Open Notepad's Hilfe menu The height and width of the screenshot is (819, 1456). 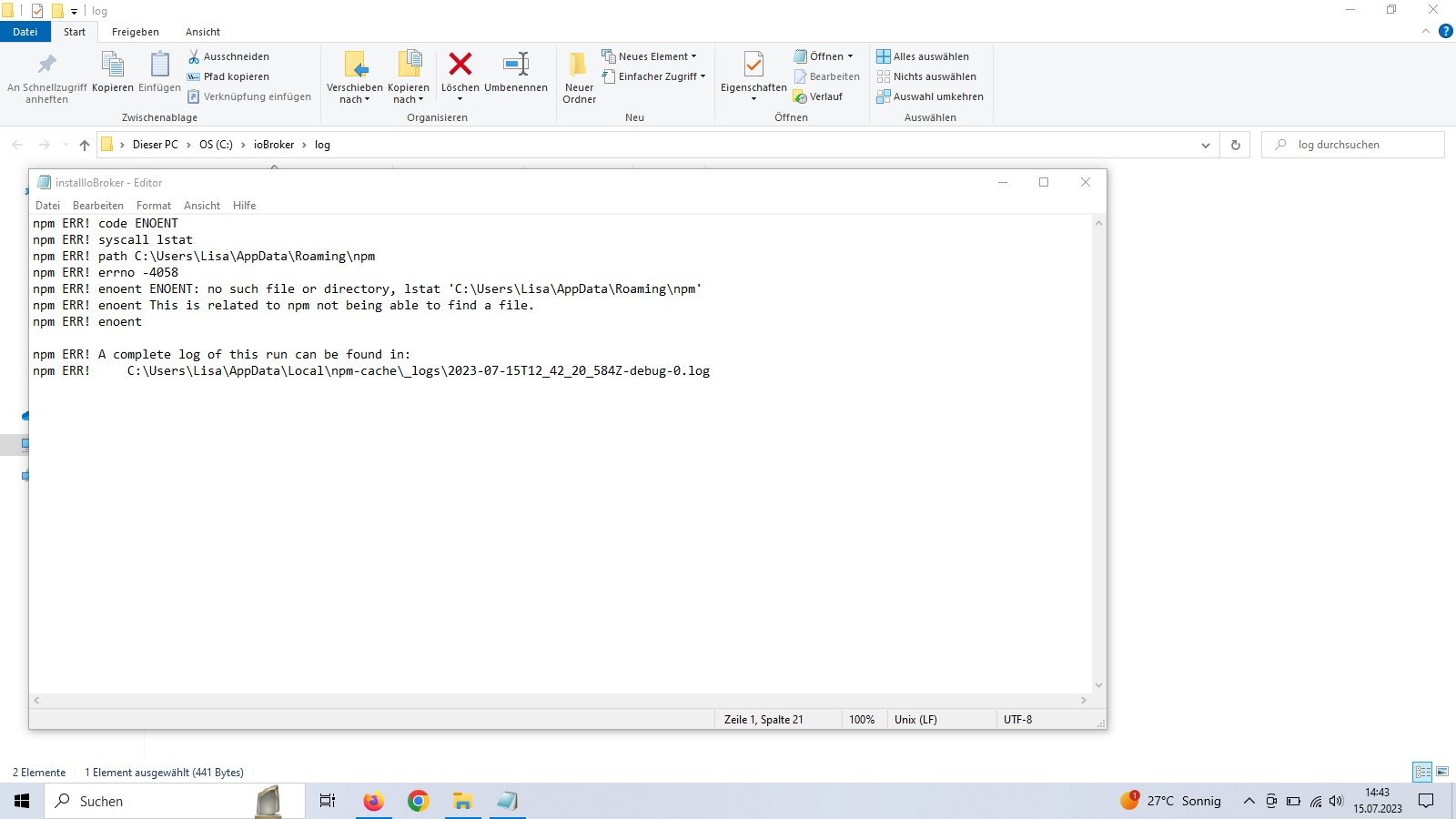tap(244, 206)
